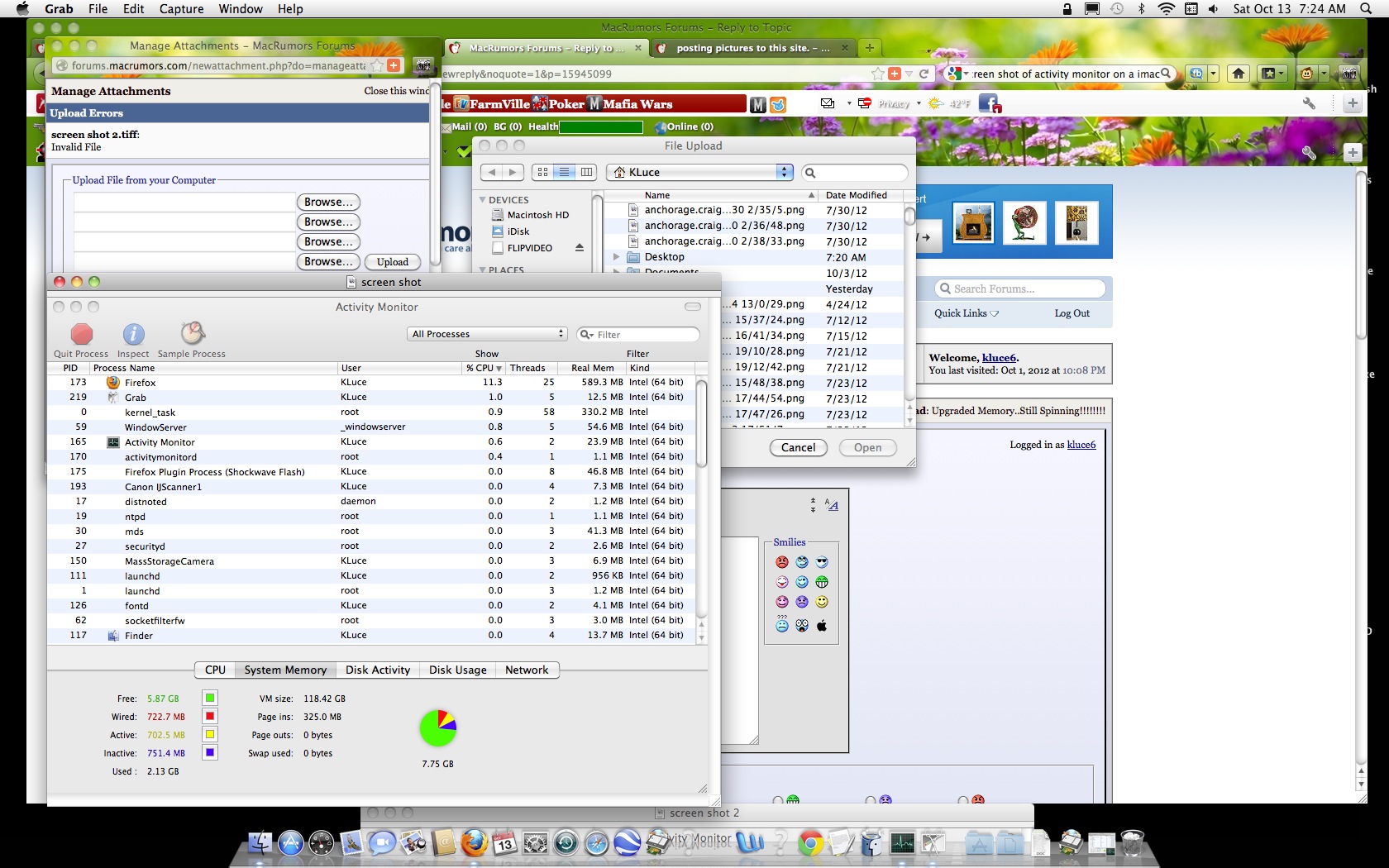1389x868 pixels.
Task: Eject the FLIPVIDEO device
Action: 580,248
